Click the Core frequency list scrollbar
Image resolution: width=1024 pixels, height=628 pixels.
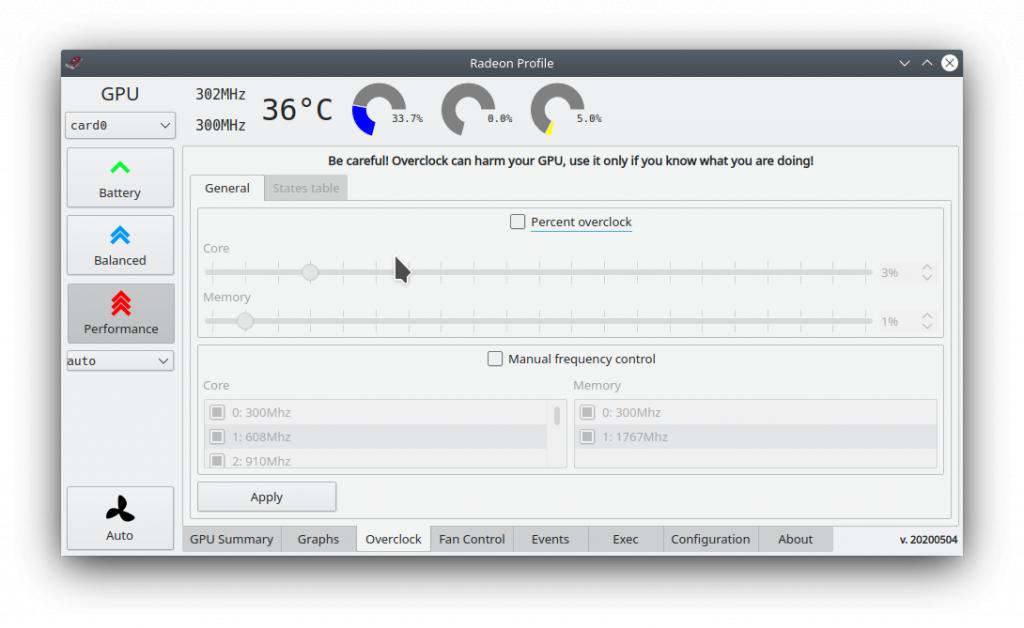pos(557,416)
